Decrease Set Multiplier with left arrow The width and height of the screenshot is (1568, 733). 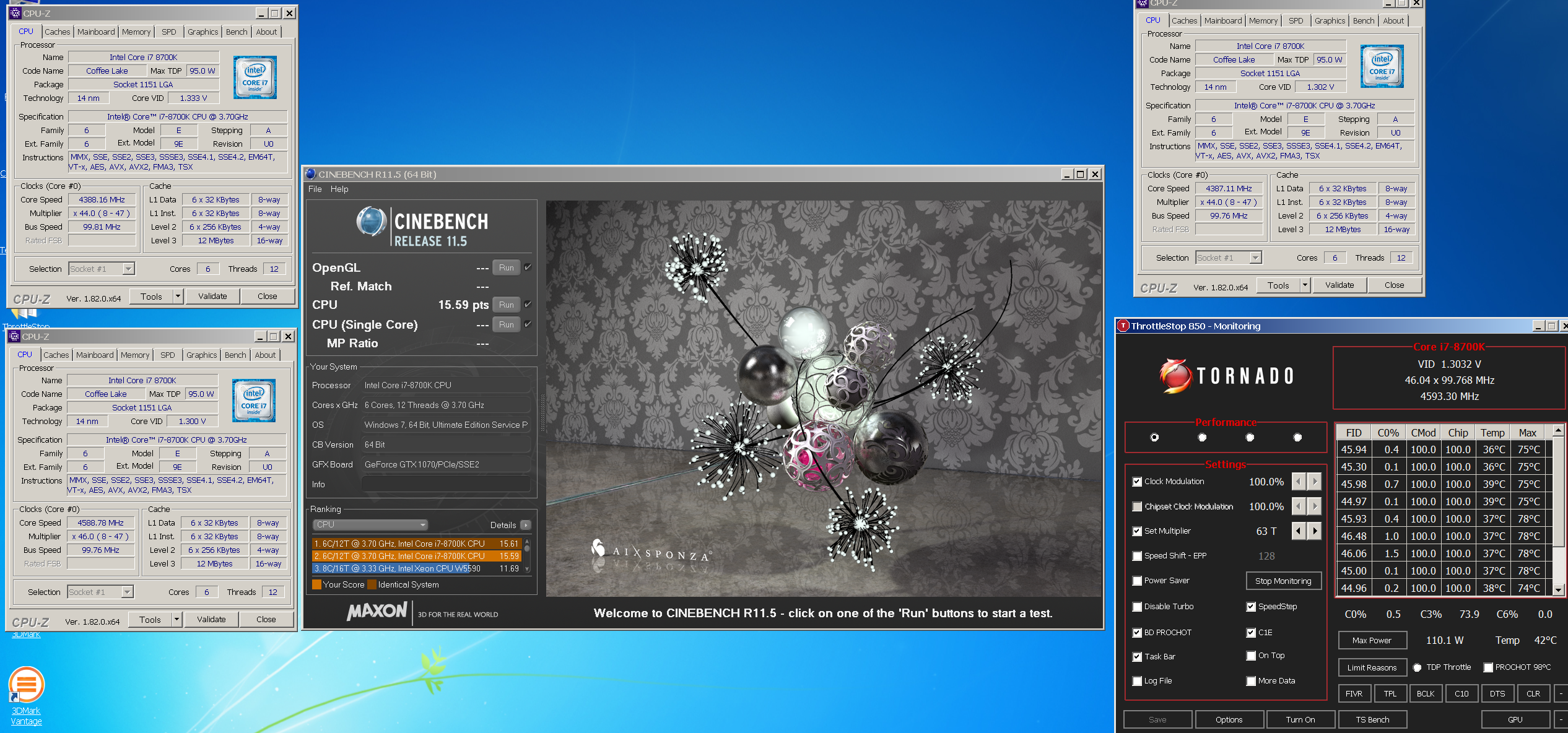click(1299, 531)
